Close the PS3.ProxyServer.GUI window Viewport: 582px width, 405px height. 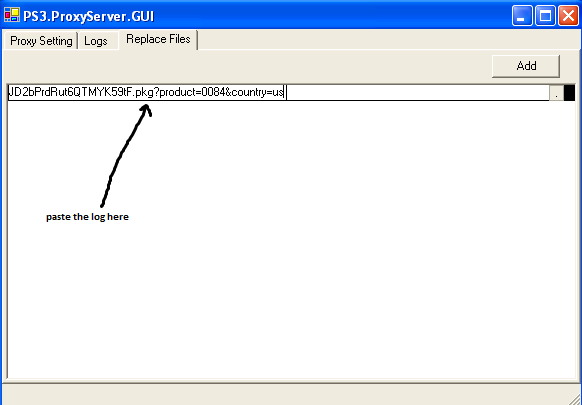tap(568, 16)
